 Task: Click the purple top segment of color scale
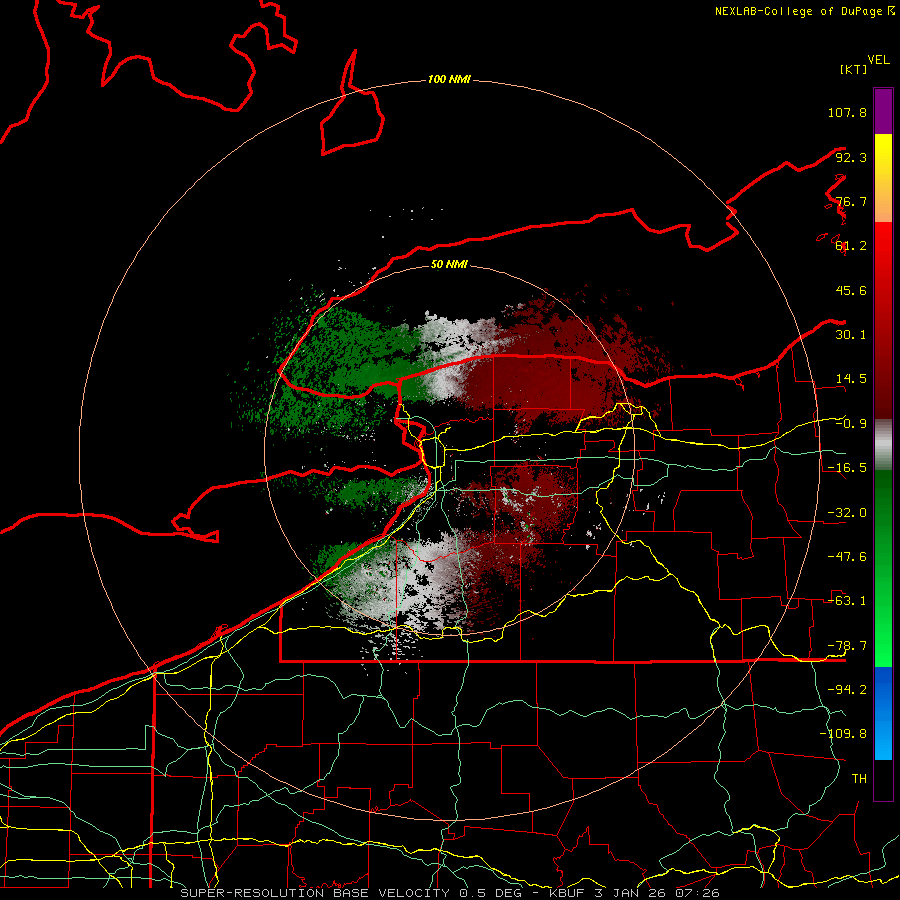coord(883,111)
